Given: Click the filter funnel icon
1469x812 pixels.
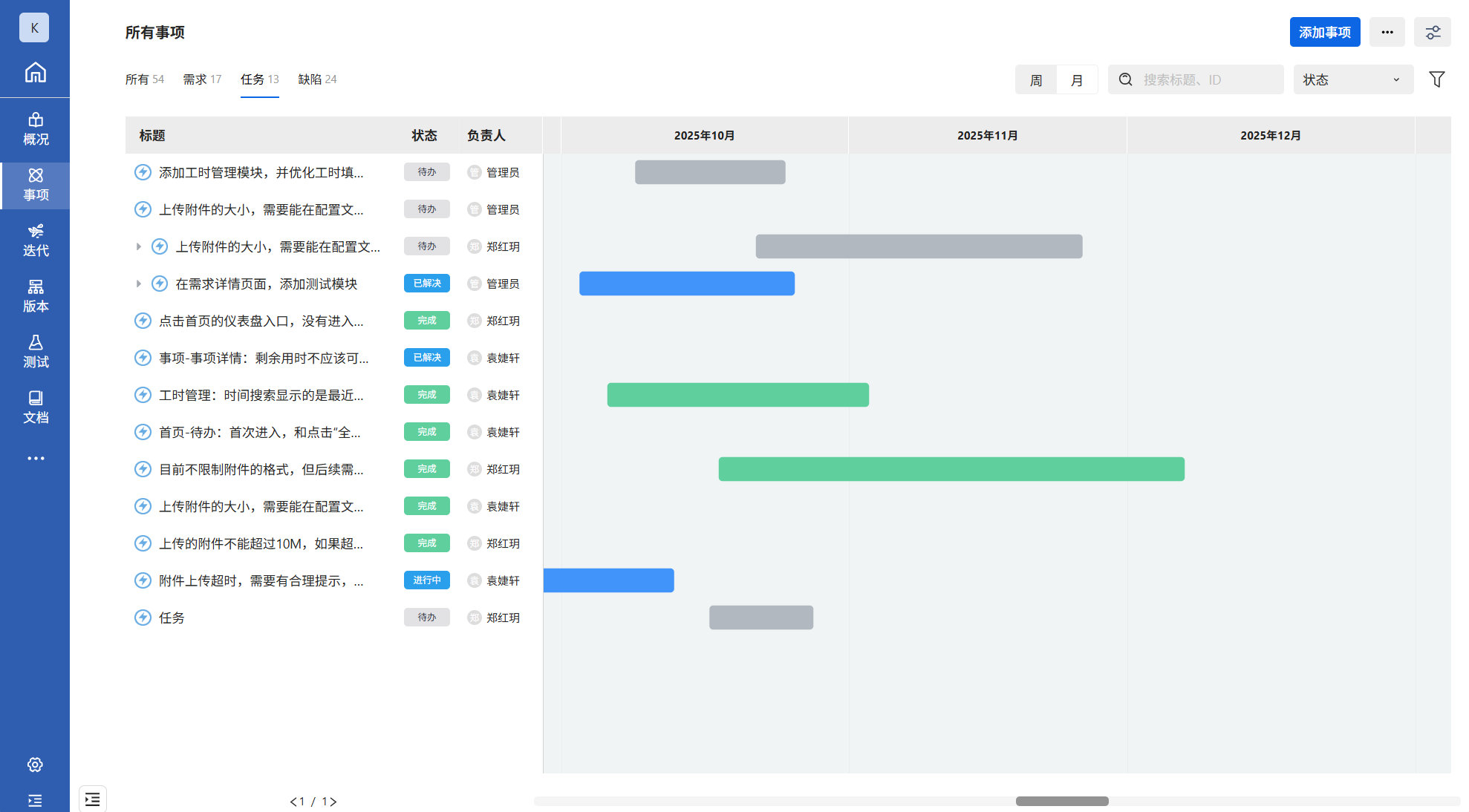Looking at the screenshot, I should pyautogui.click(x=1436, y=79).
